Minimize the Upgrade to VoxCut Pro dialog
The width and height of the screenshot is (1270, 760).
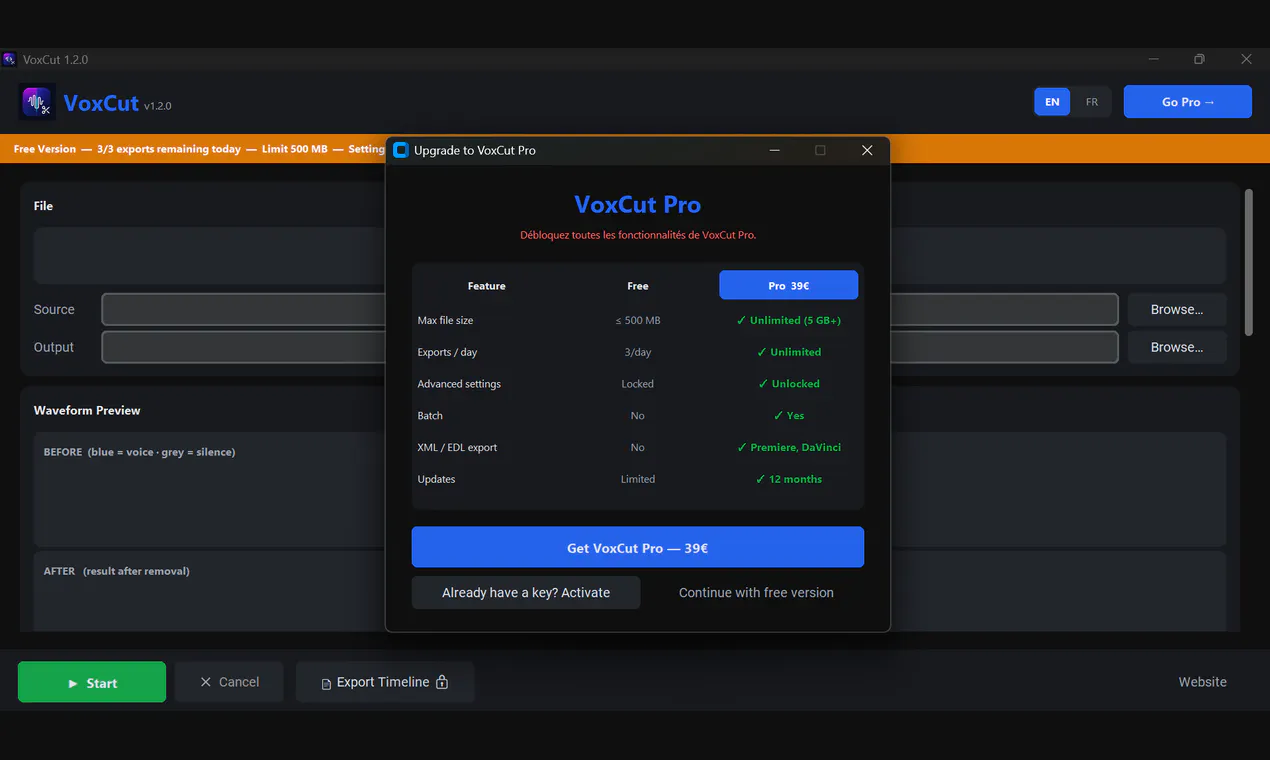pyautogui.click(x=775, y=150)
